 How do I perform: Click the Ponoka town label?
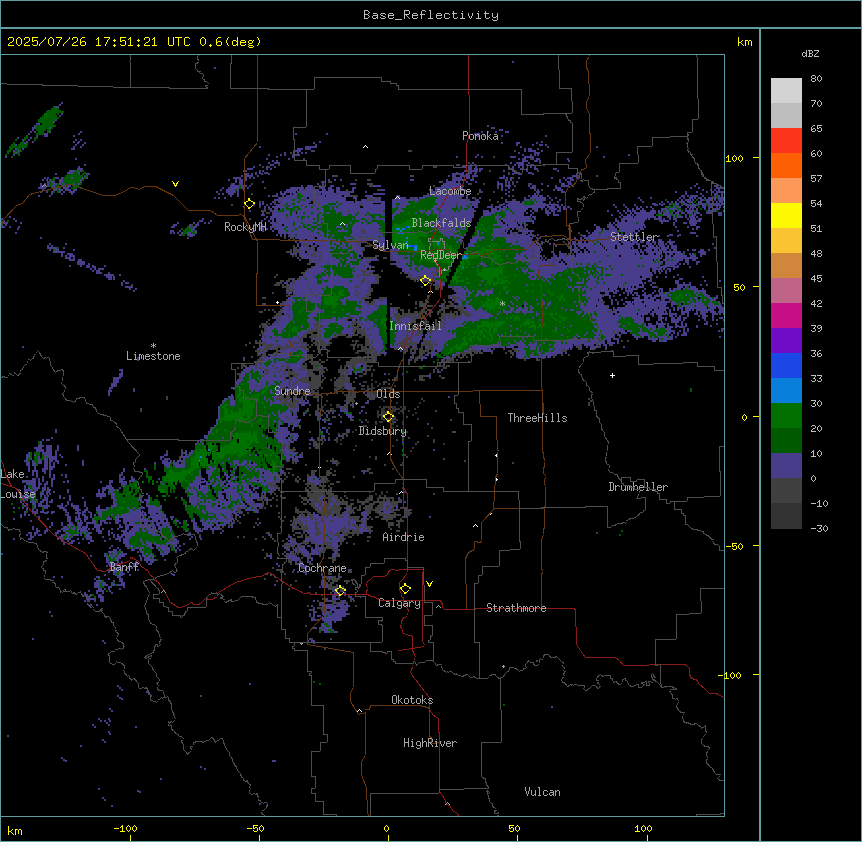tap(480, 136)
